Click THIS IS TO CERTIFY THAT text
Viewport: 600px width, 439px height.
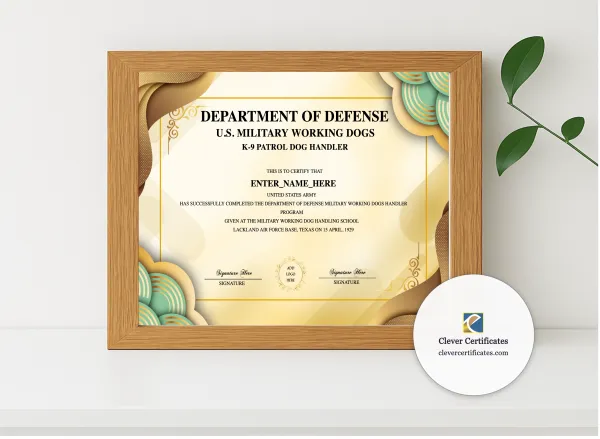tap(295, 171)
